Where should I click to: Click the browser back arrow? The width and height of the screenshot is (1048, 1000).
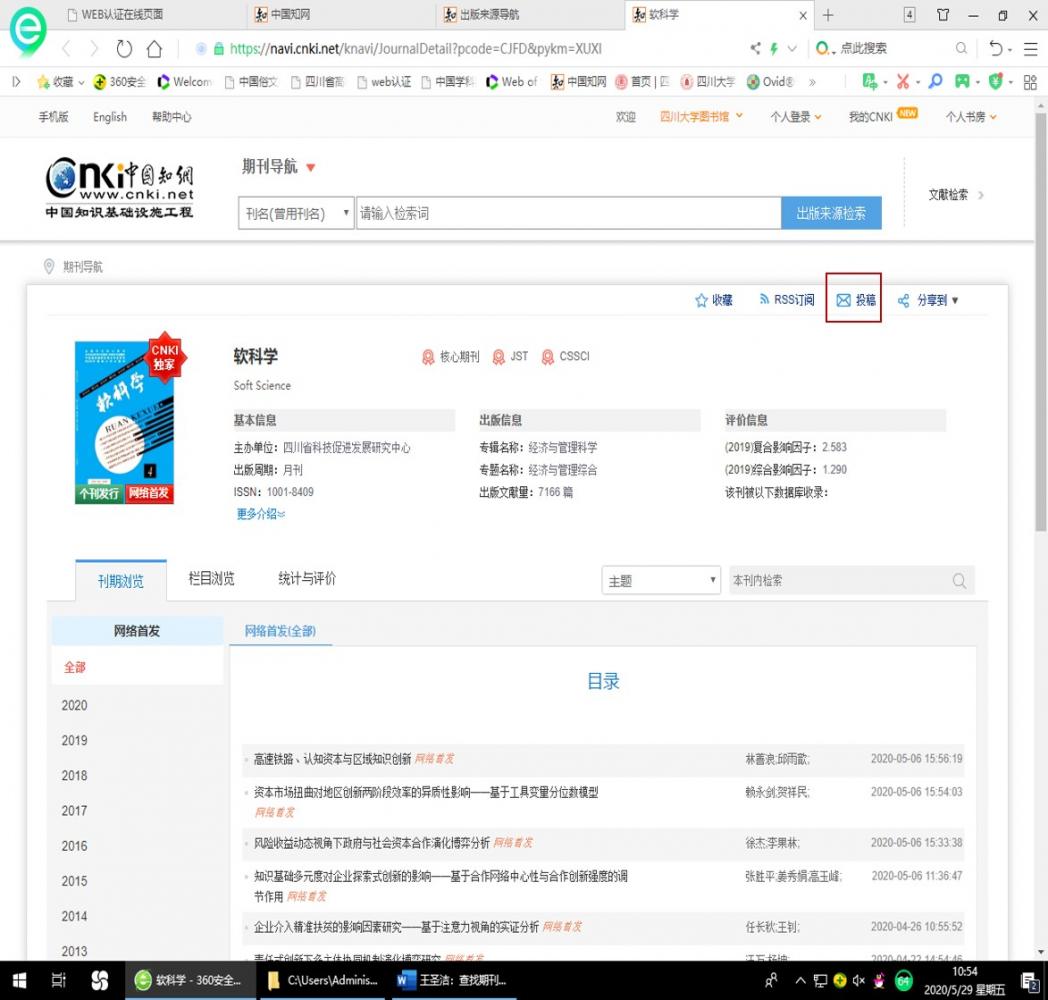[x=66, y=48]
